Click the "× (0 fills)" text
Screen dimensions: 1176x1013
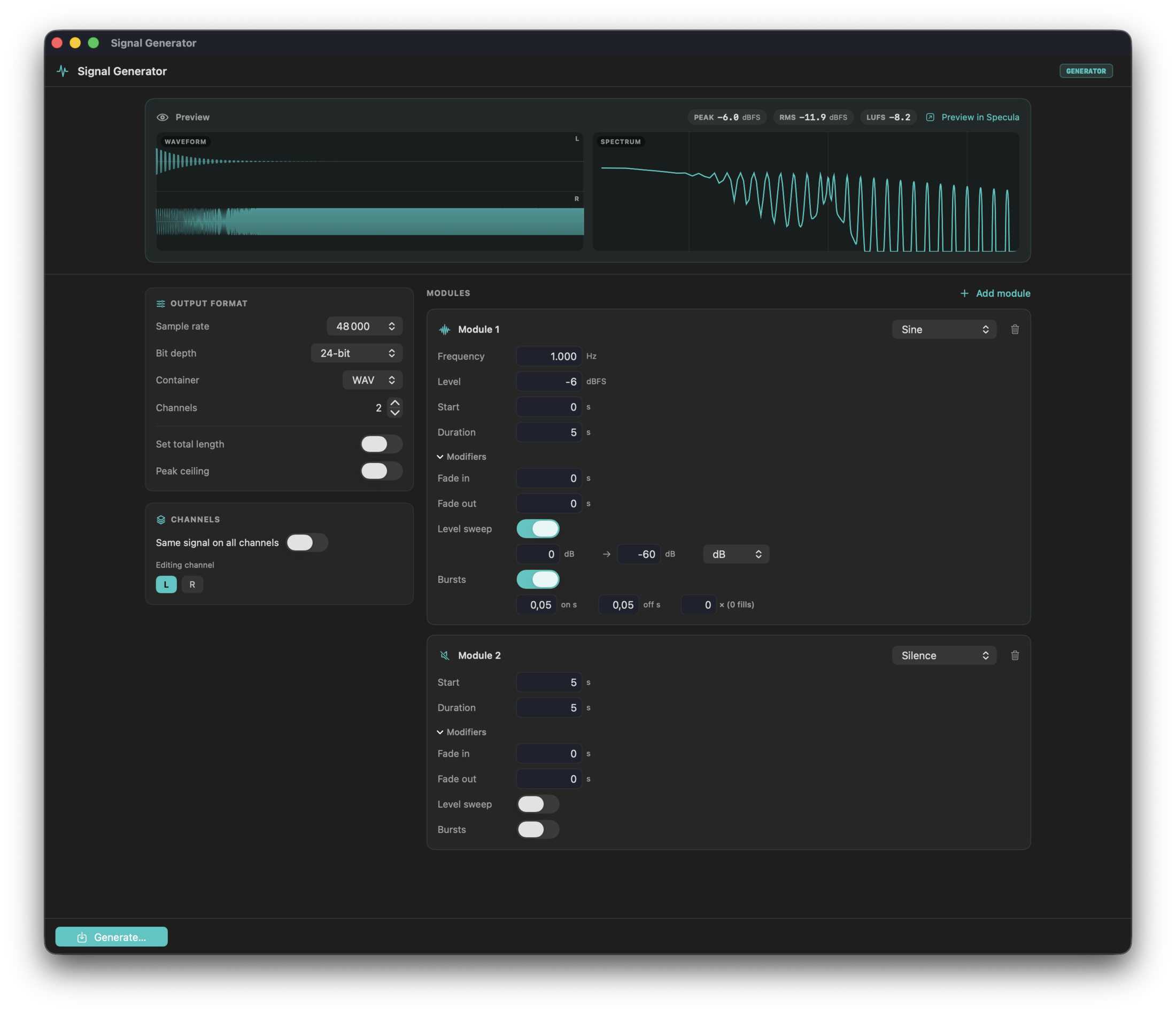[737, 605]
